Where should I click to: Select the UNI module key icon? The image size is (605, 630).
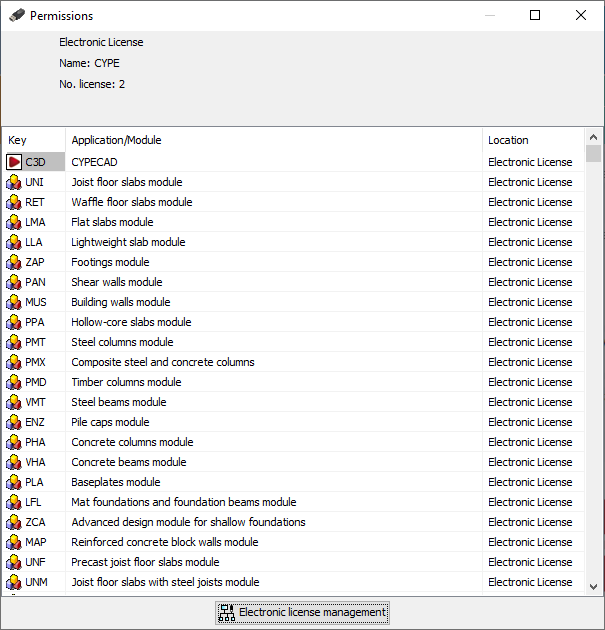[x=14, y=182]
